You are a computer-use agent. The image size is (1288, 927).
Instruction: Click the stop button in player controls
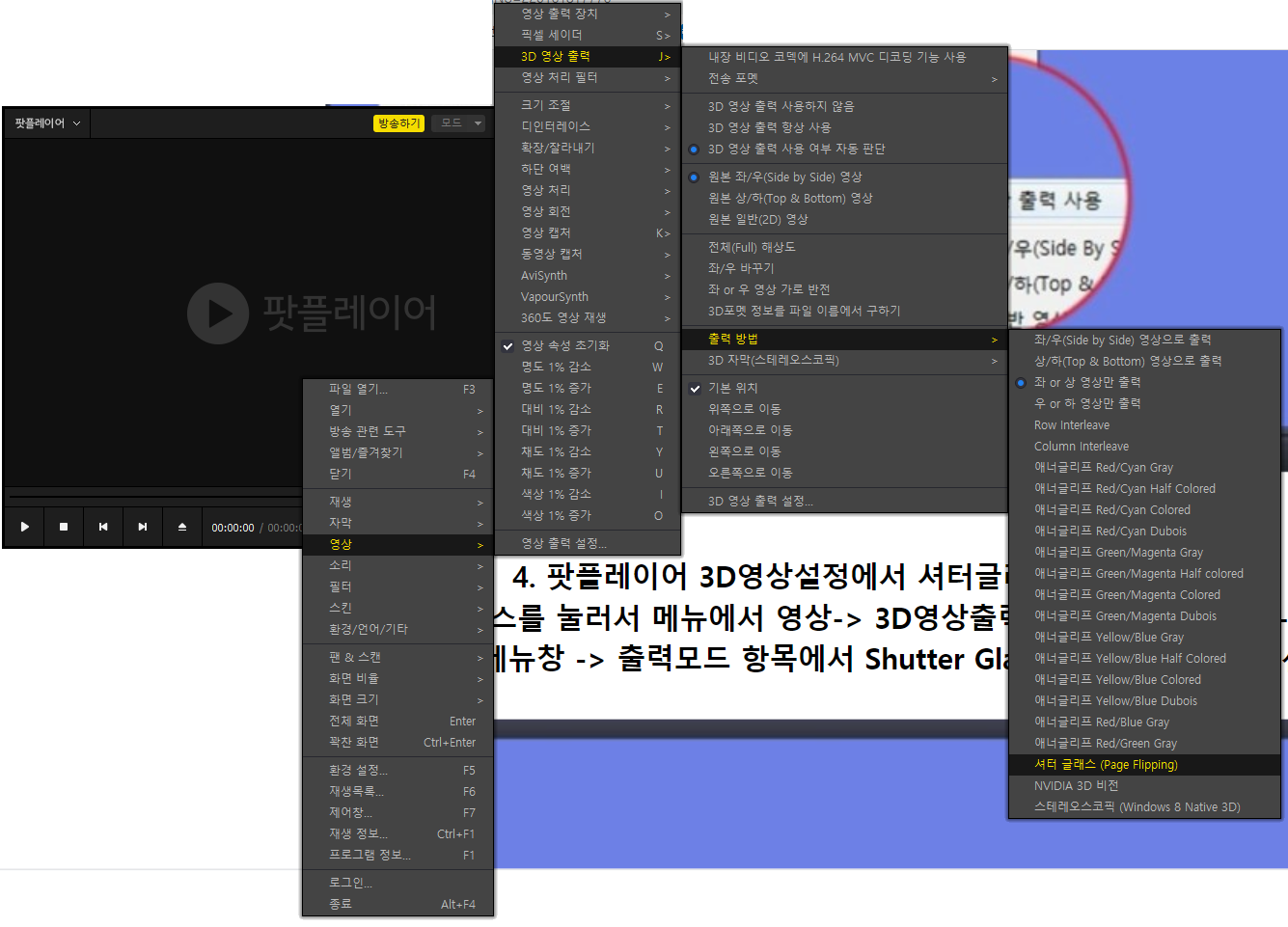tap(64, 527)
